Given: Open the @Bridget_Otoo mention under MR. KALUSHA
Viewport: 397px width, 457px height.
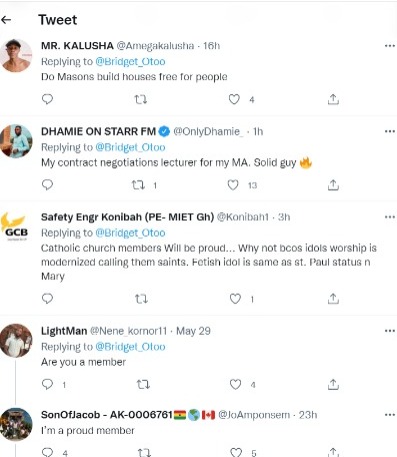Looking at the screenshot, I should click(130, 61).
